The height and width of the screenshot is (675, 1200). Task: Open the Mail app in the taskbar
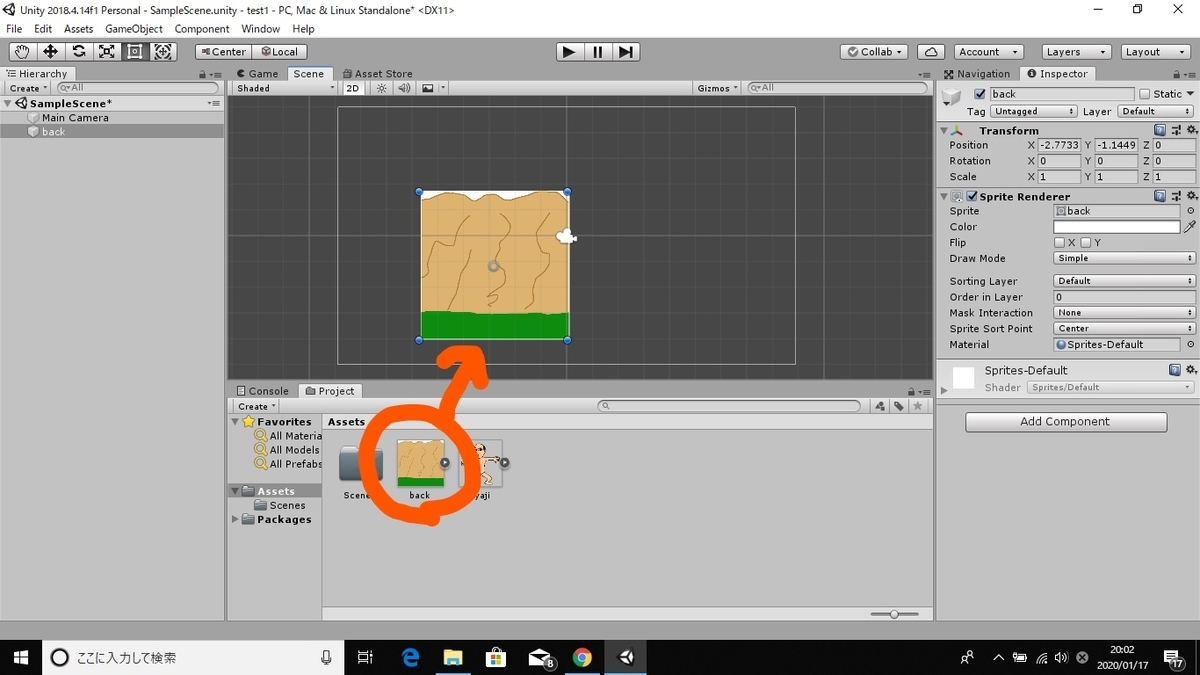540,657
